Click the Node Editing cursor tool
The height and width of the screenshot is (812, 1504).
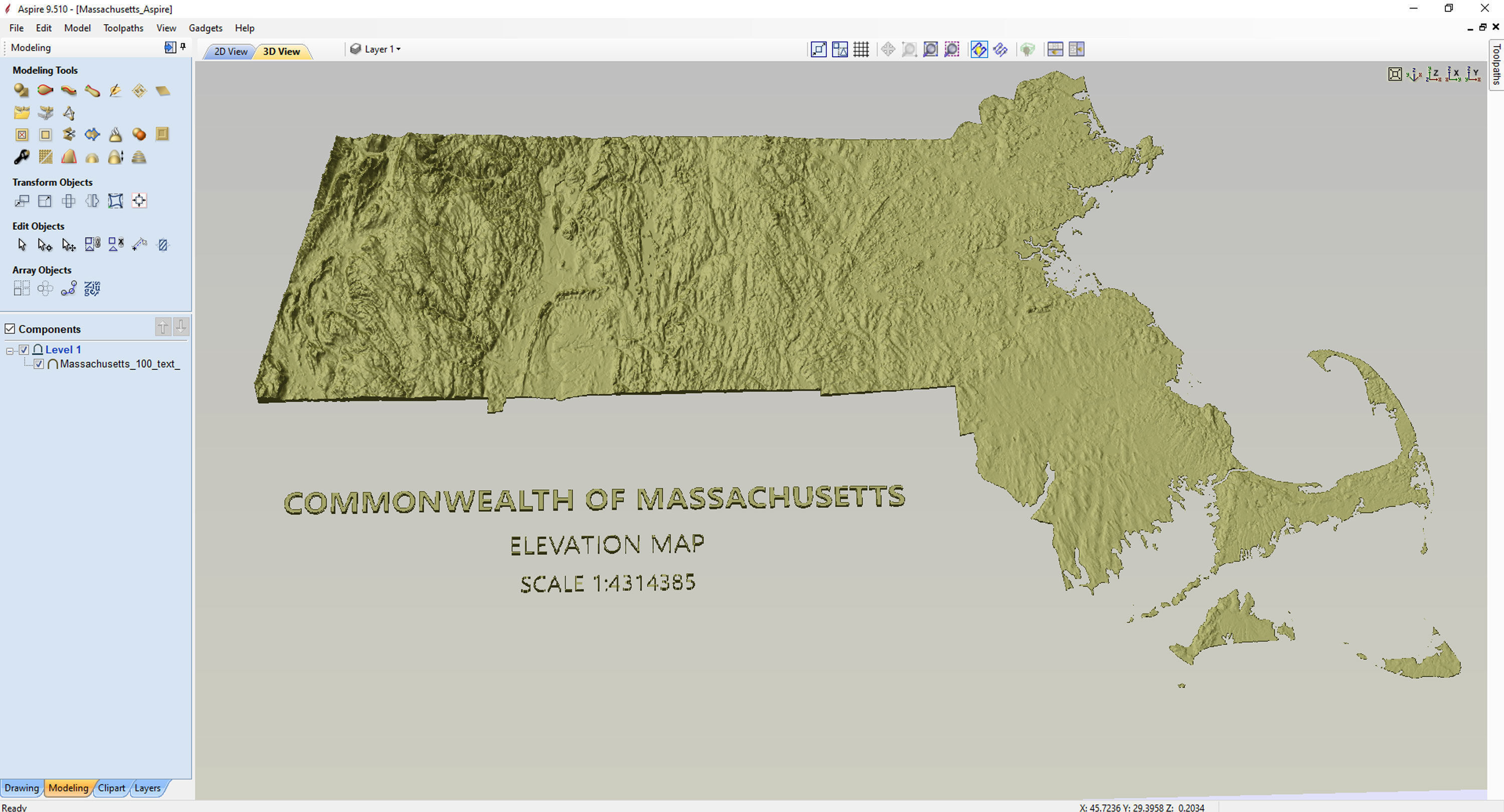click(x=45, y=245)
